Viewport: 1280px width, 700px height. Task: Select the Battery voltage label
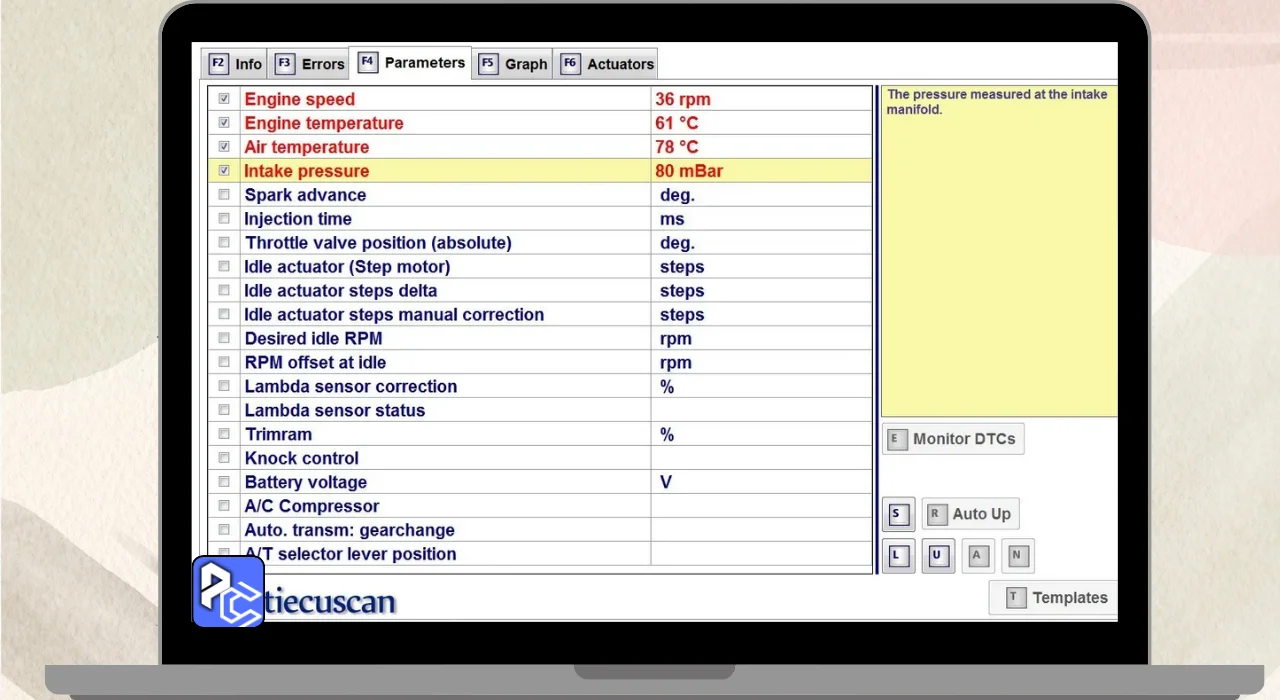306,482
